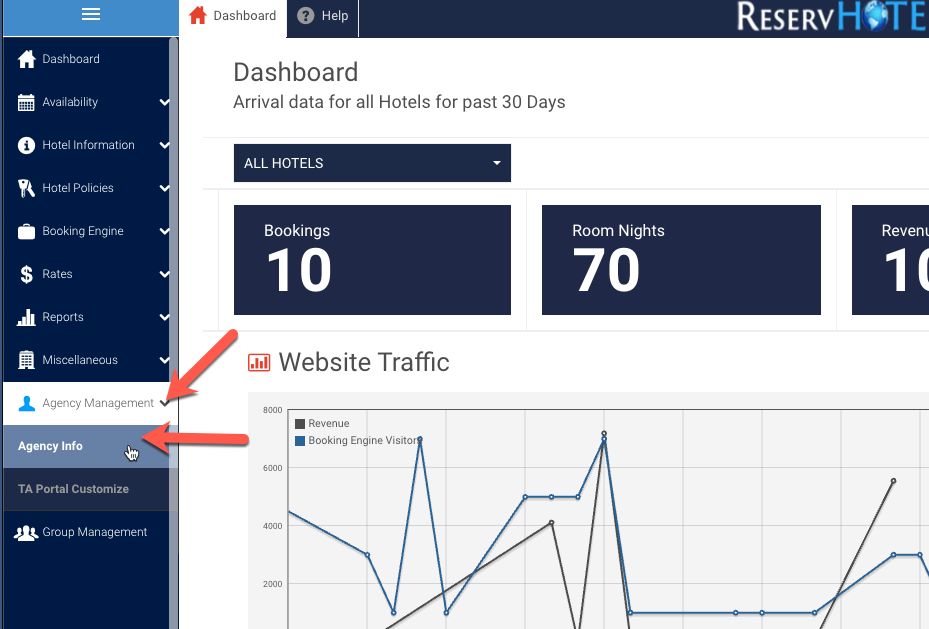Click the Help question mark icon

306,15
